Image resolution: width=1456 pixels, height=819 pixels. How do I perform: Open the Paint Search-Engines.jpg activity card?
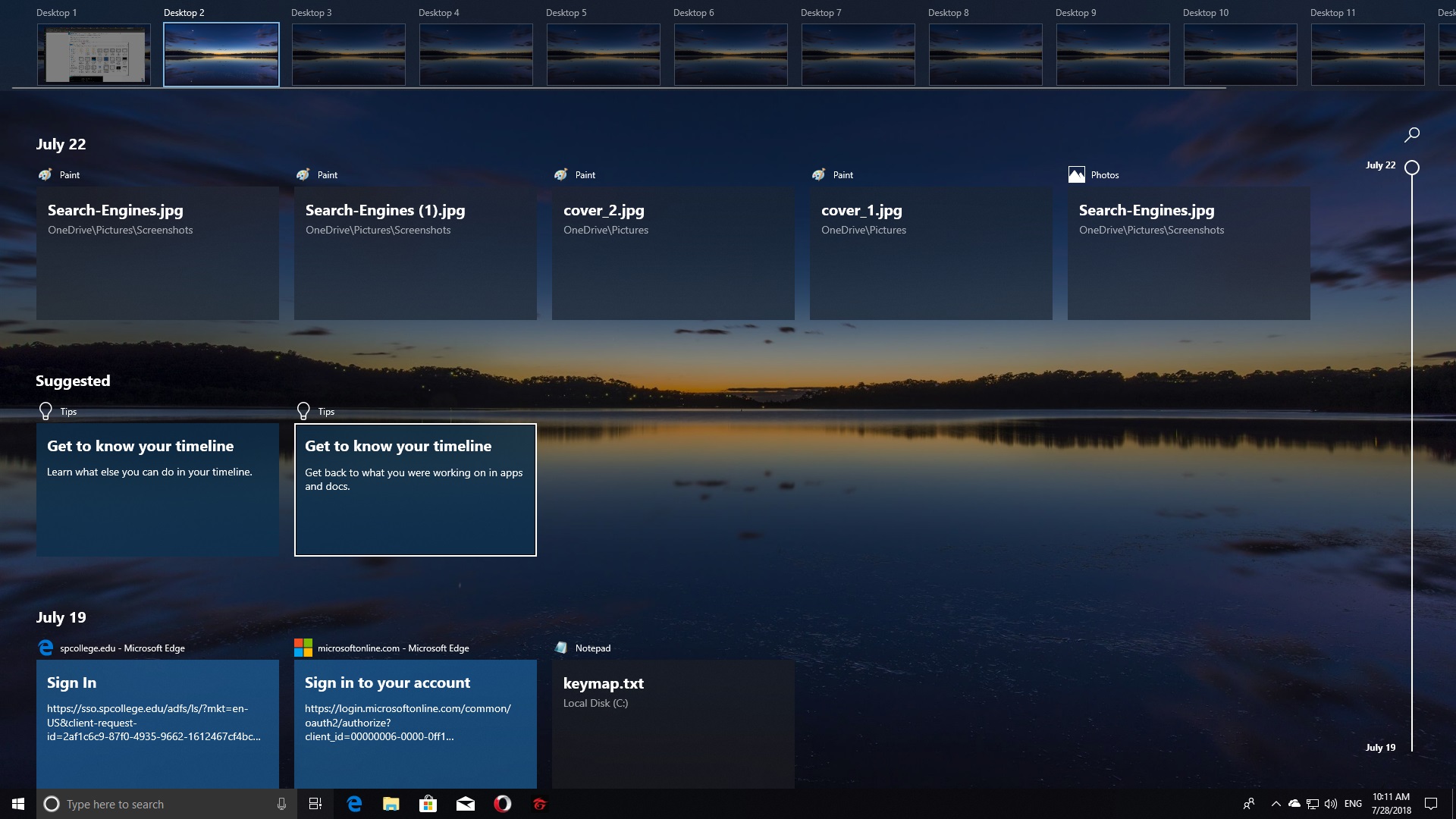tap(158, 253)
